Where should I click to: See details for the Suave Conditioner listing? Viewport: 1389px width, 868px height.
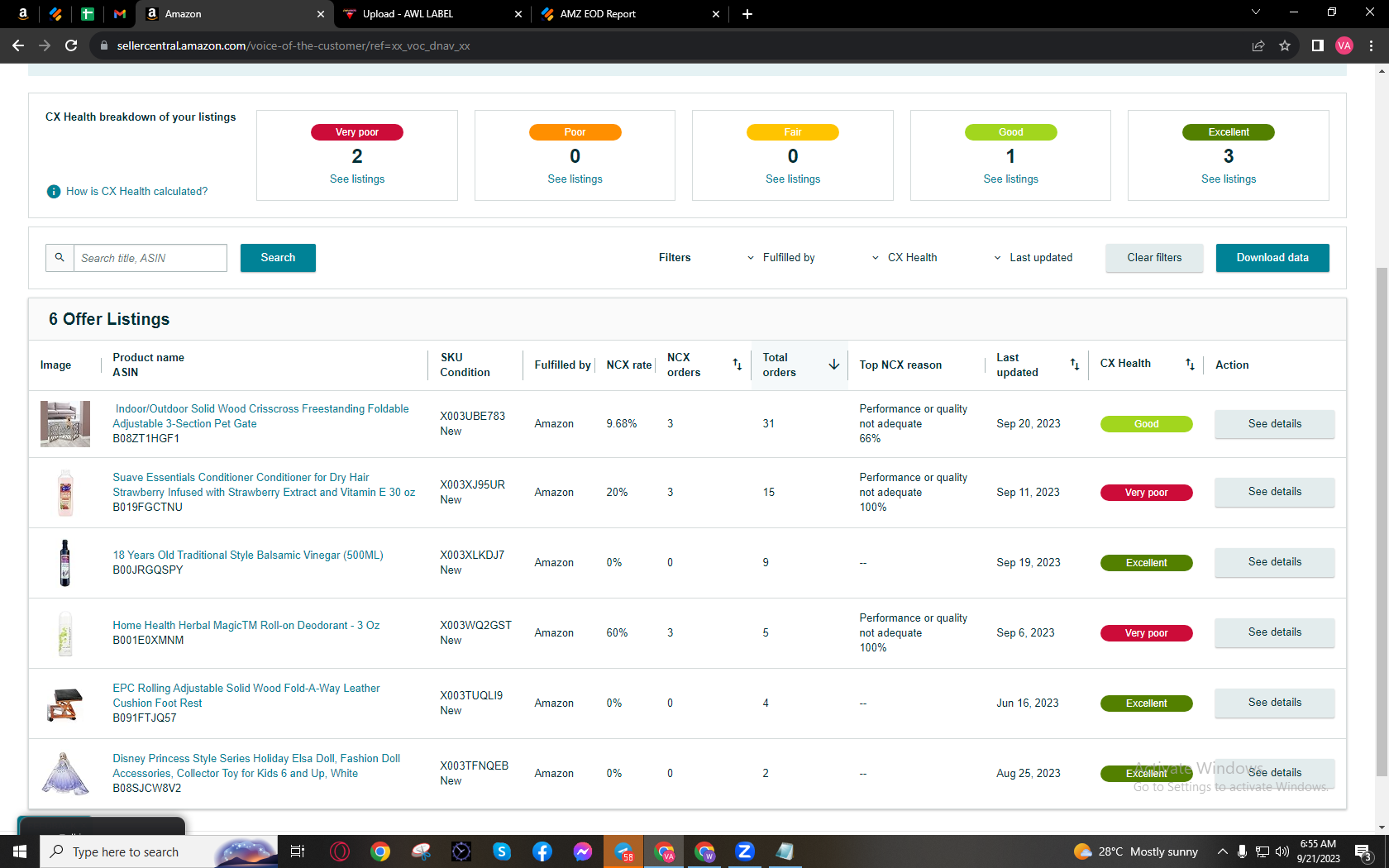pyautogui.click(x=1274, y=492)
